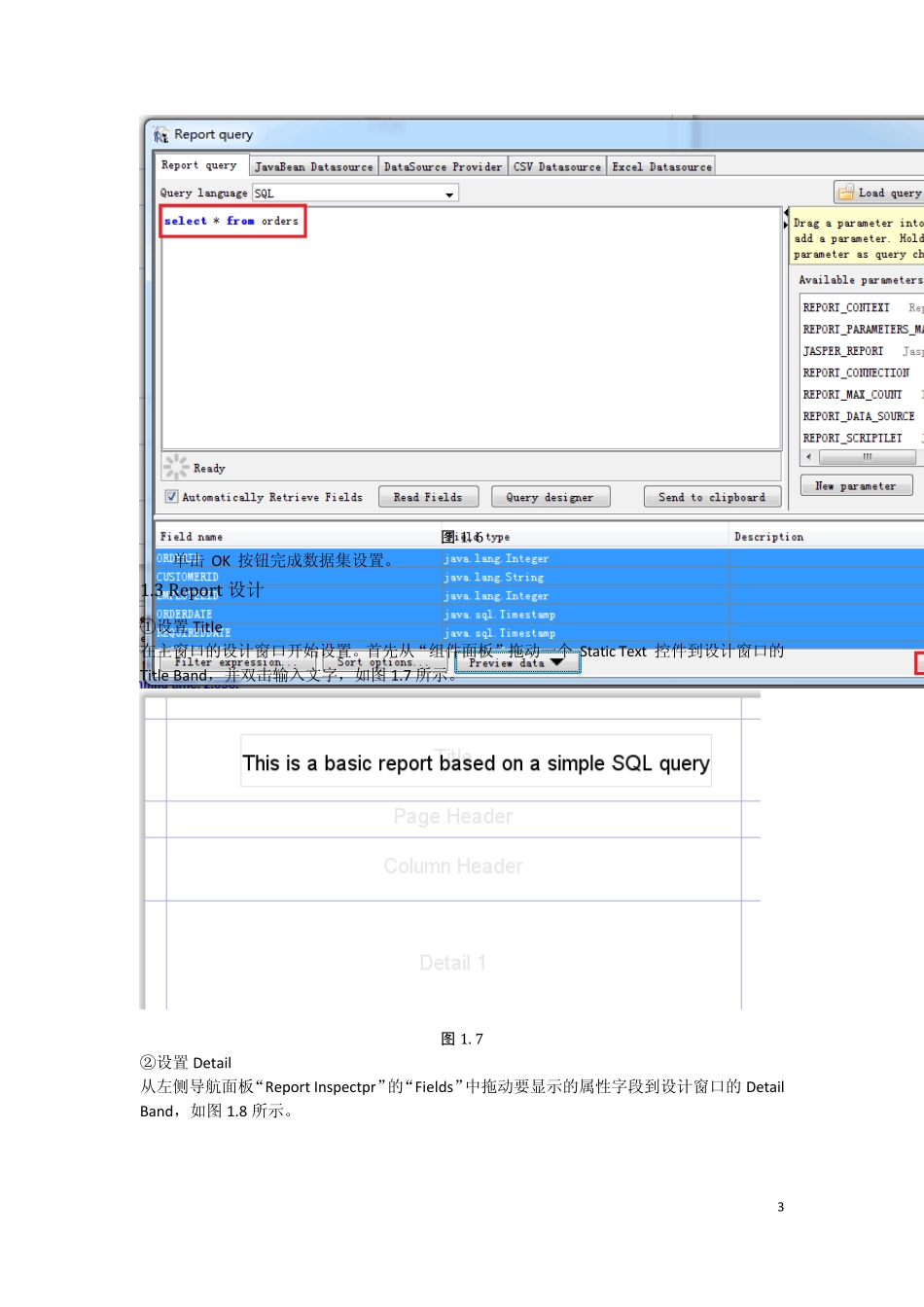This screenshot has width=924, height=1307.
Task: Click the Read Fields button
Action: tap(428, 497)
